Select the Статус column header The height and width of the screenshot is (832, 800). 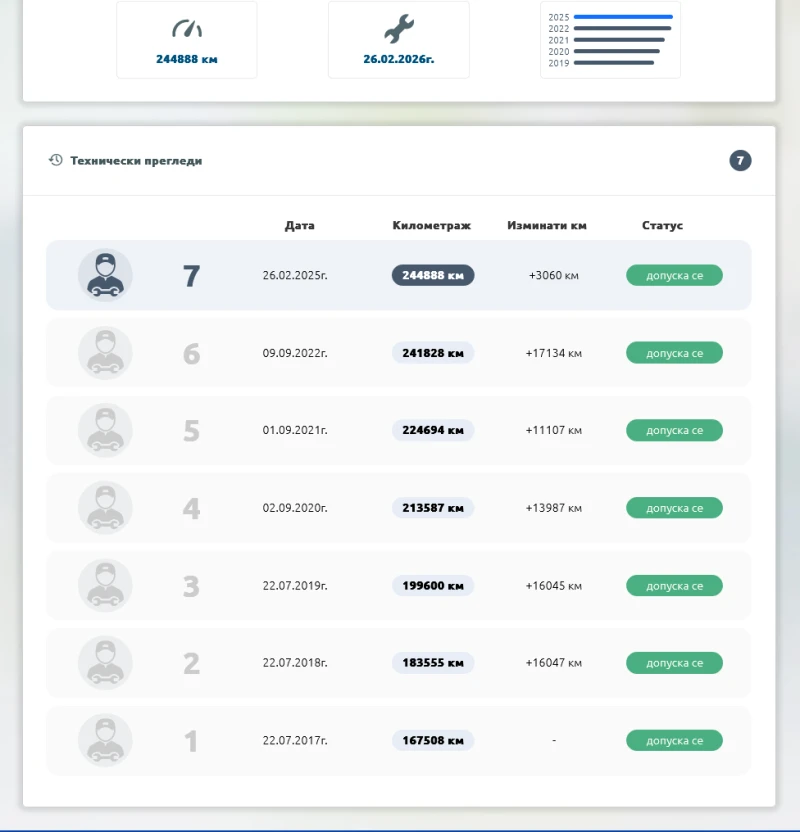click(x=662, y=225)
